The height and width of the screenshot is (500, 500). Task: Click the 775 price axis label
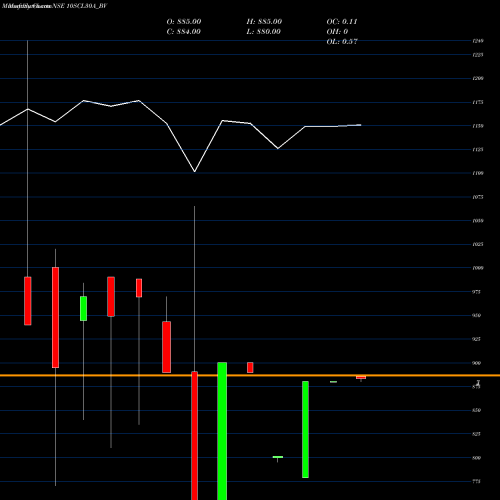pyautogui.click(x=477, y=481)
